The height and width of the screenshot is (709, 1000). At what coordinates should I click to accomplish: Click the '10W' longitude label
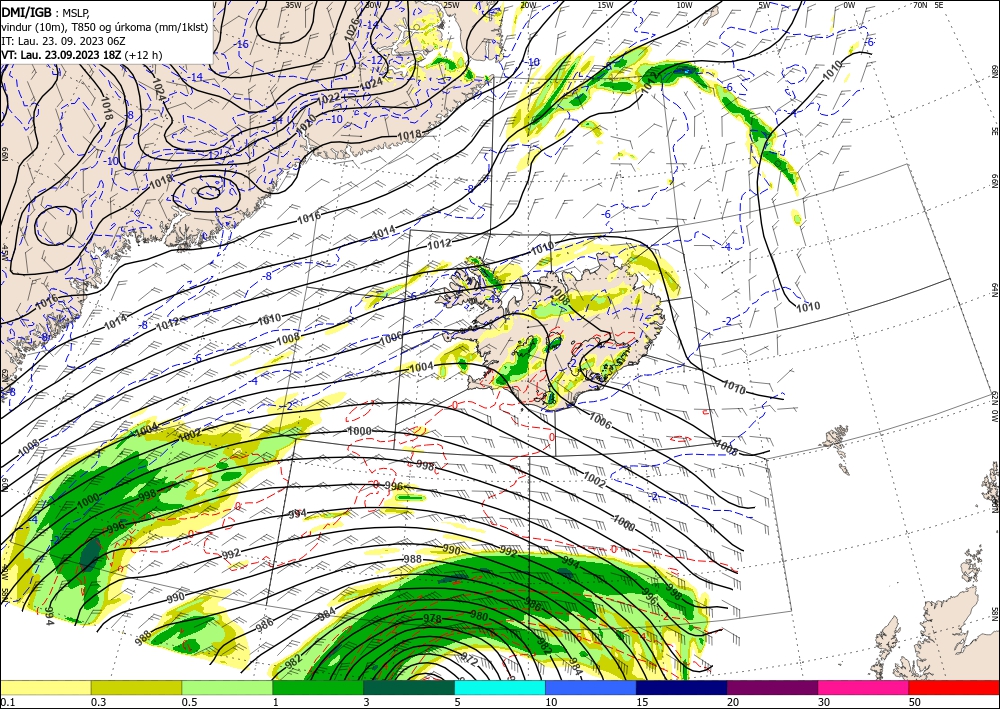pos(684,4)
